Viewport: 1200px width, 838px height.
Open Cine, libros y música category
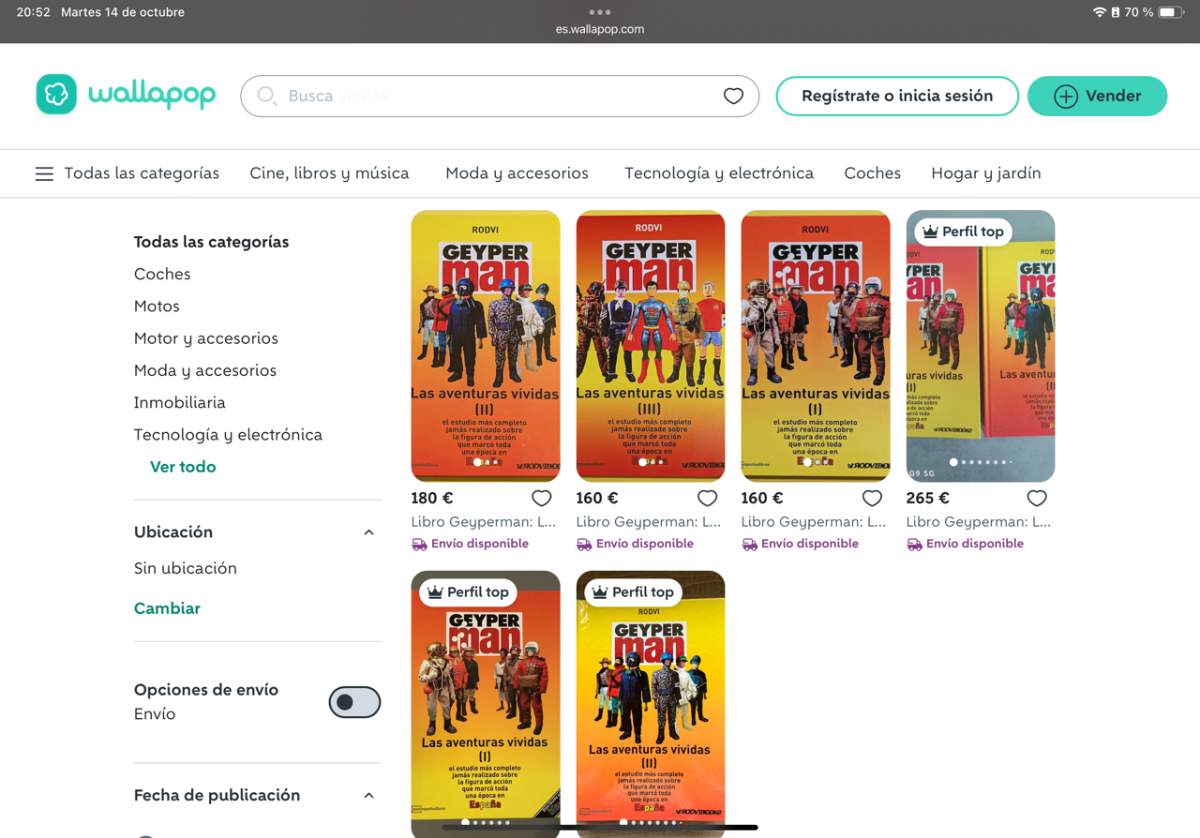tap(329, 173)
